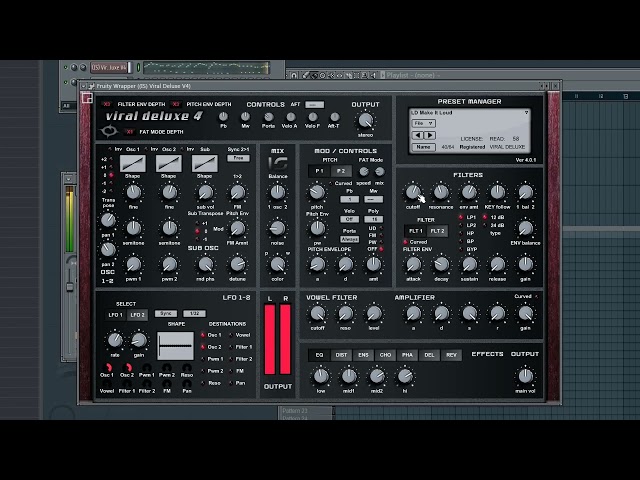Select the LP2 filter type LED
The height and width of the screenshot is (480, 640).
[461, 225]
